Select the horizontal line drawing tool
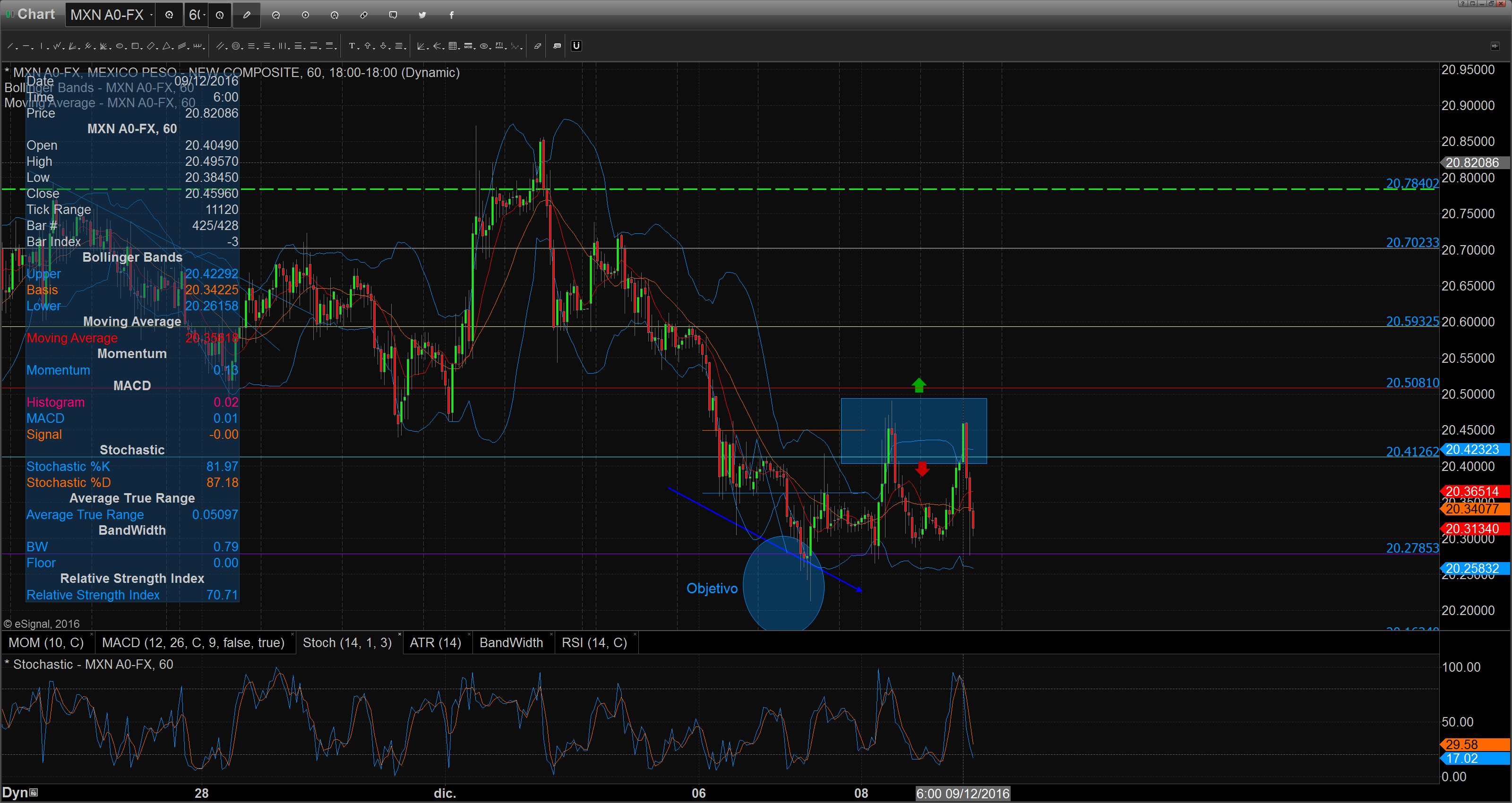This screenshot has height=803, width=1512. pyautogui.click(x=25, y=46)
